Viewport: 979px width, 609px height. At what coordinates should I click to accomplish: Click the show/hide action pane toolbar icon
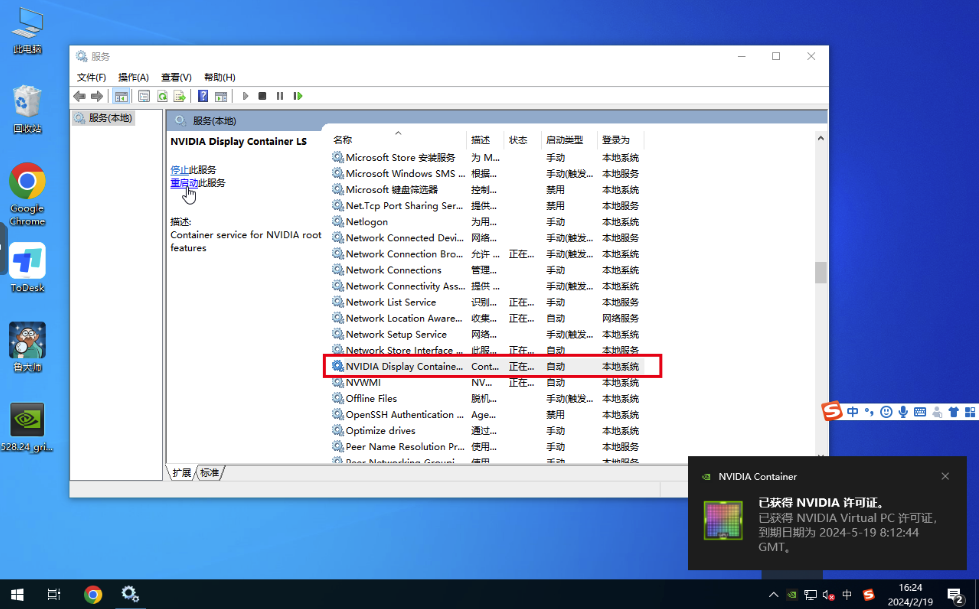(x=221, y=96)
